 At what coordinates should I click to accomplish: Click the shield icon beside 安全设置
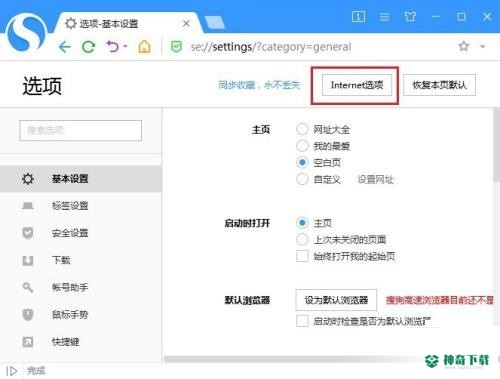pyautogui.click(x=28, y=233)
